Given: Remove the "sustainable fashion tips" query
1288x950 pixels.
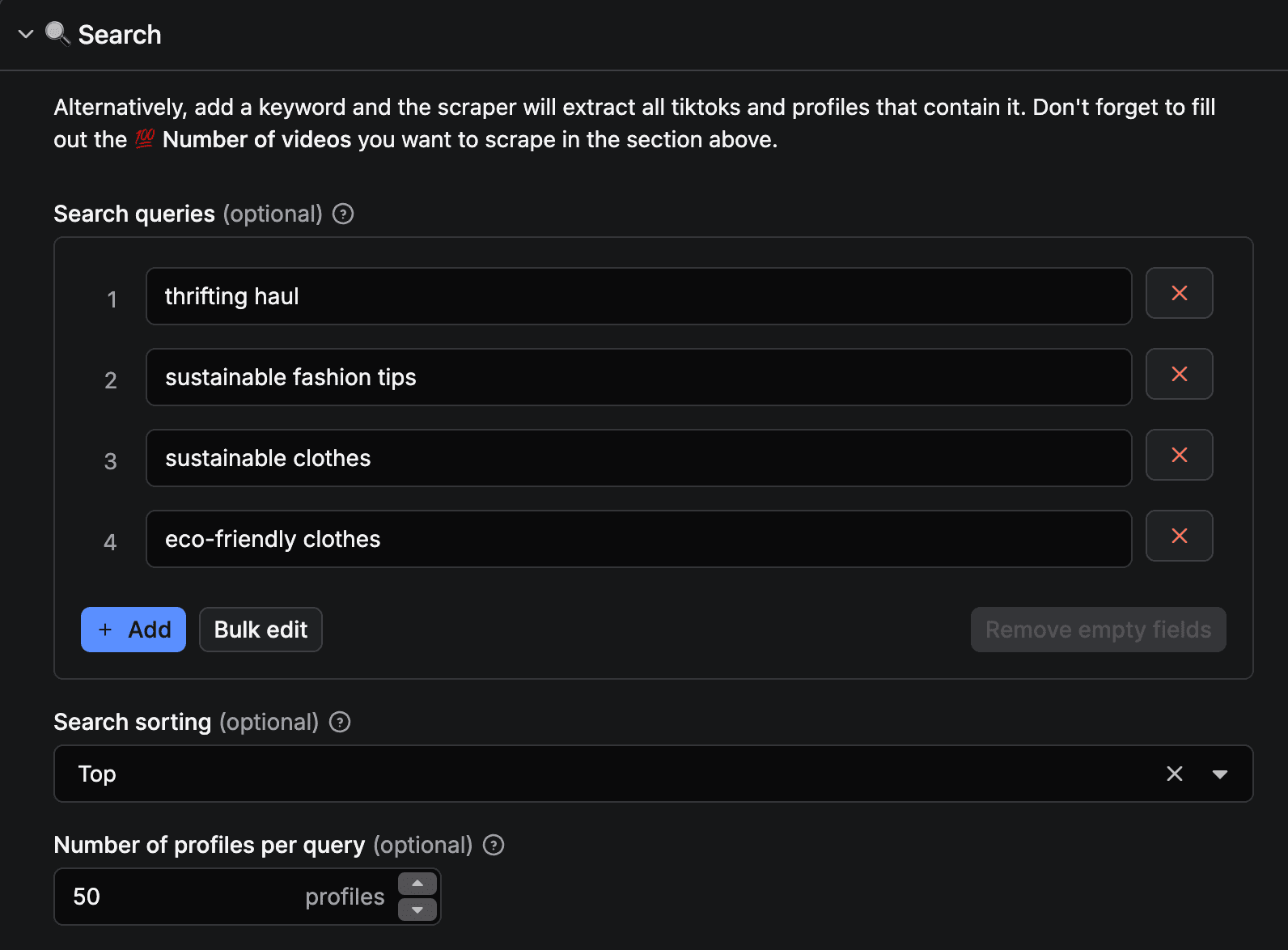Looking at the screenshot, I should click(x=1179, y=374).
